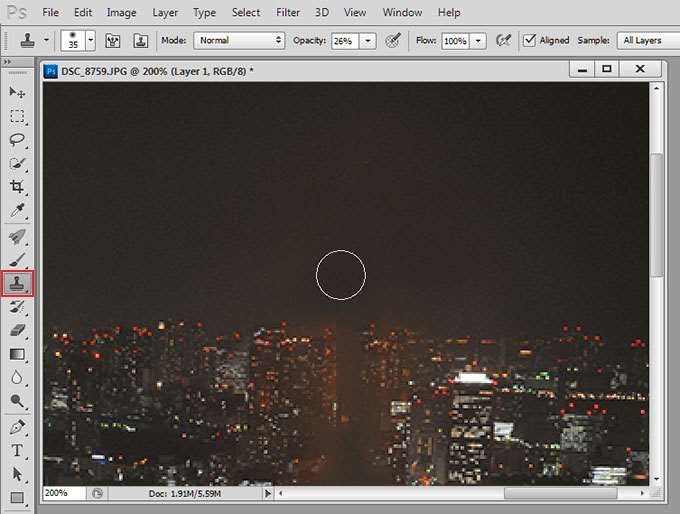Image resolution: width=680 pixels, height=514 pixels.
Task: Select the Gradient tool
Action: tap(17, 354)
